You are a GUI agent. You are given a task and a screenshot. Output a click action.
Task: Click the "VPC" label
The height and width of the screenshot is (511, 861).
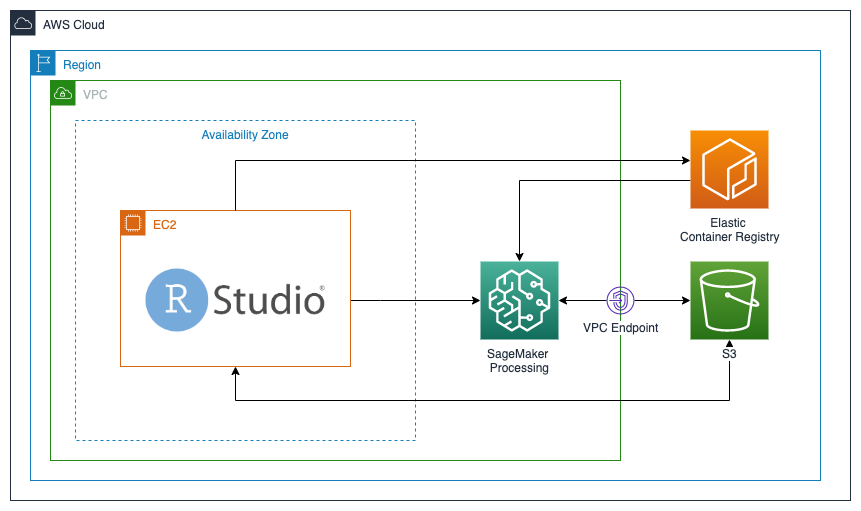[x=95, y=94]
